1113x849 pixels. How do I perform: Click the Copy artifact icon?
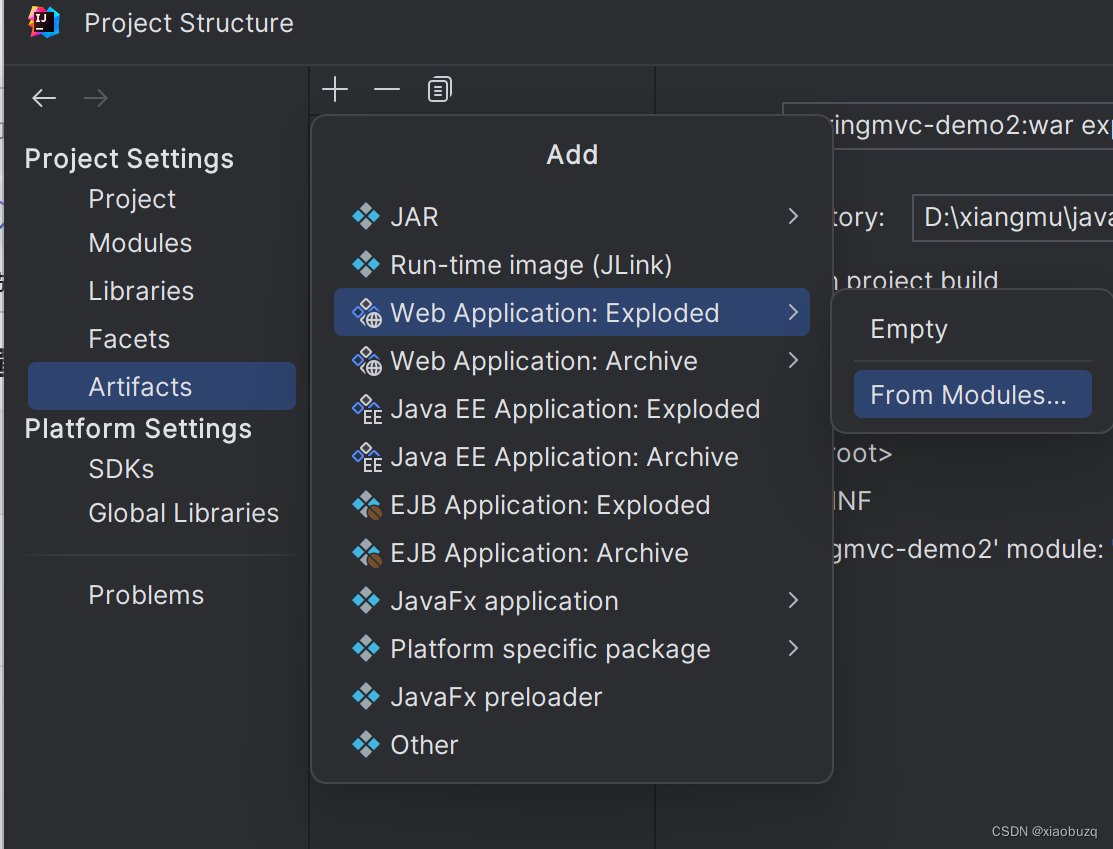pos(439,90)
